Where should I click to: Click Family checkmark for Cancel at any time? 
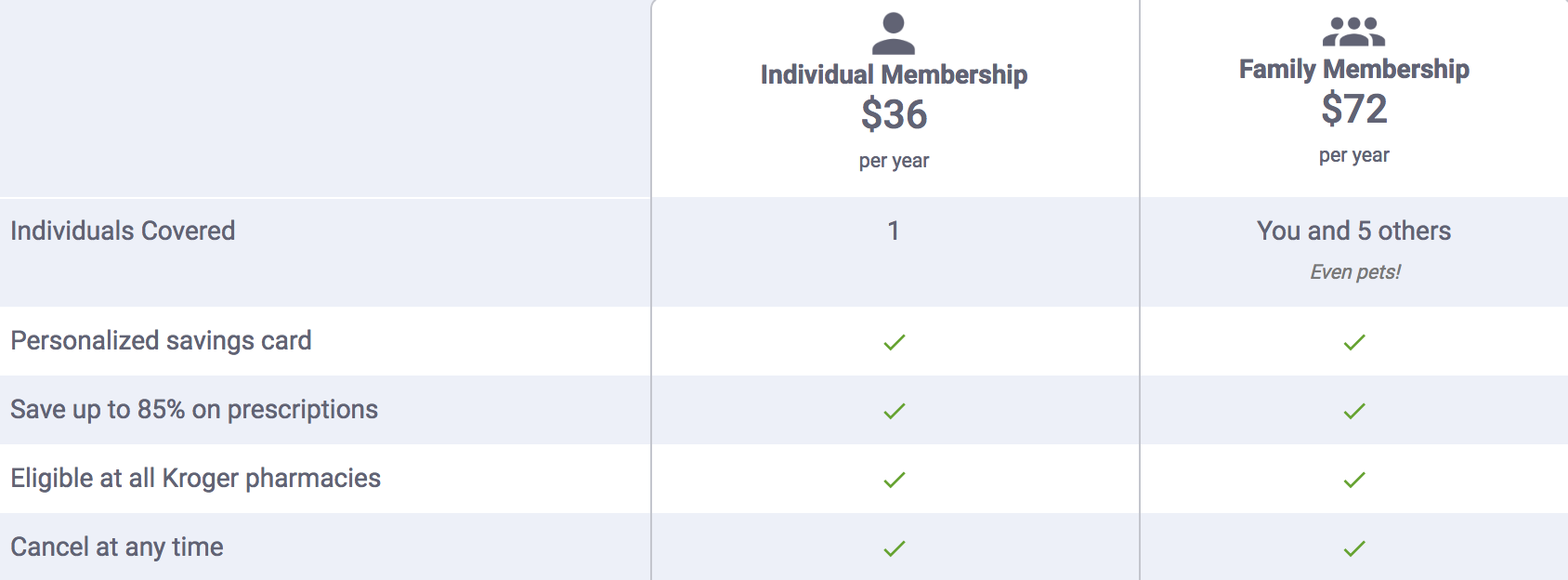[1354, 548]
